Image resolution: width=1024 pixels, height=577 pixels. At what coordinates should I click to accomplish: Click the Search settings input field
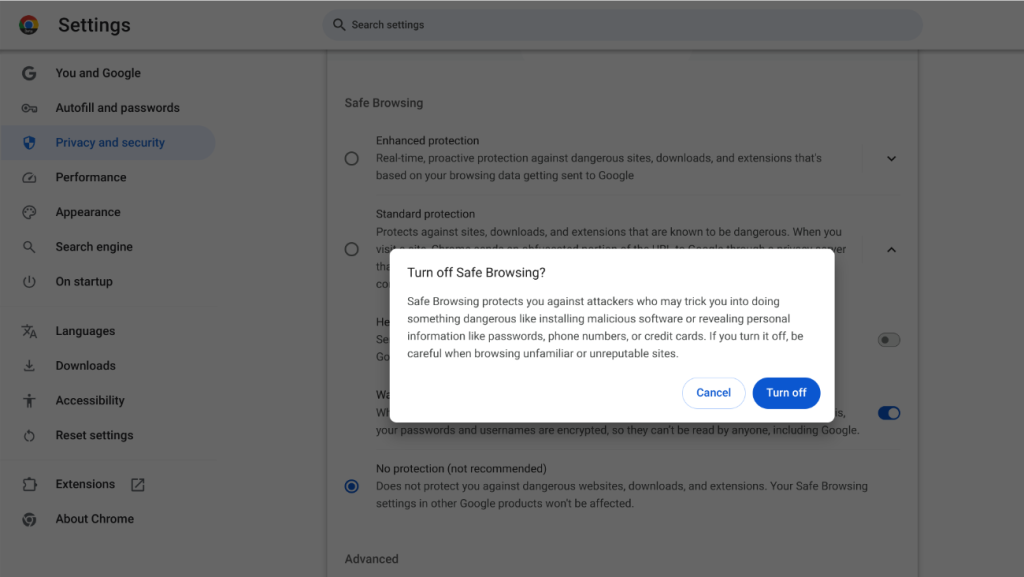(x=620, y=24)
